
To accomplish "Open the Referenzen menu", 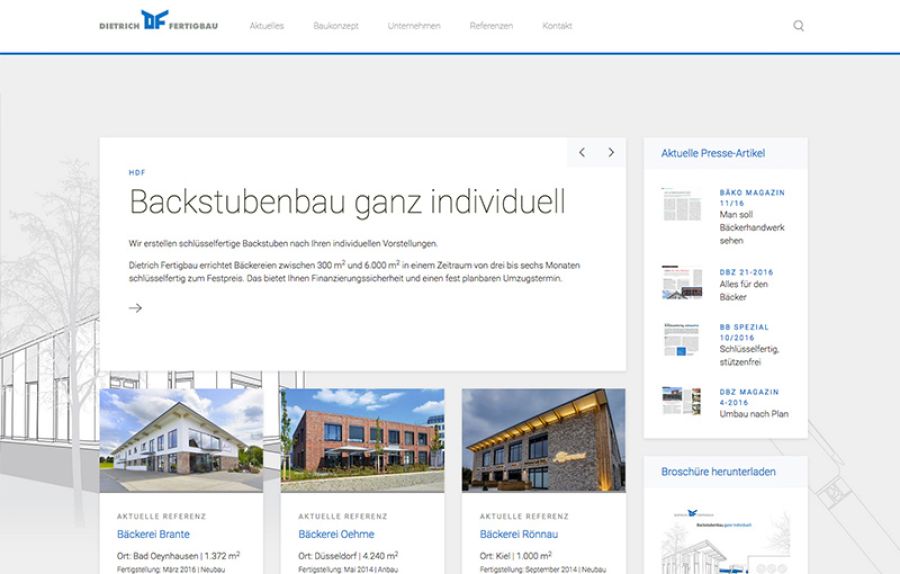I will [x=491, y=26].
